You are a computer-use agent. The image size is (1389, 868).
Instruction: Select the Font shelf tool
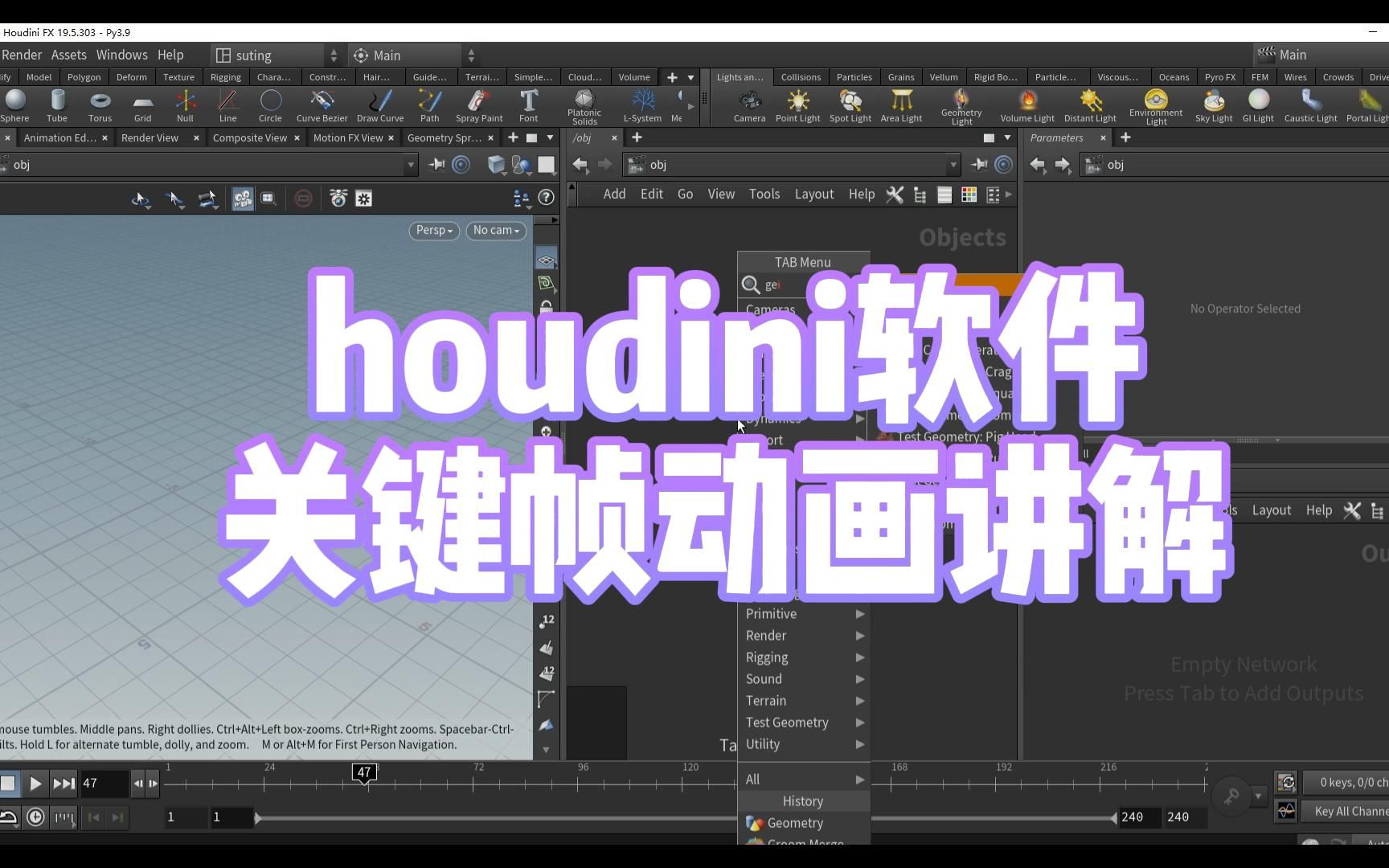coord(528,106)
